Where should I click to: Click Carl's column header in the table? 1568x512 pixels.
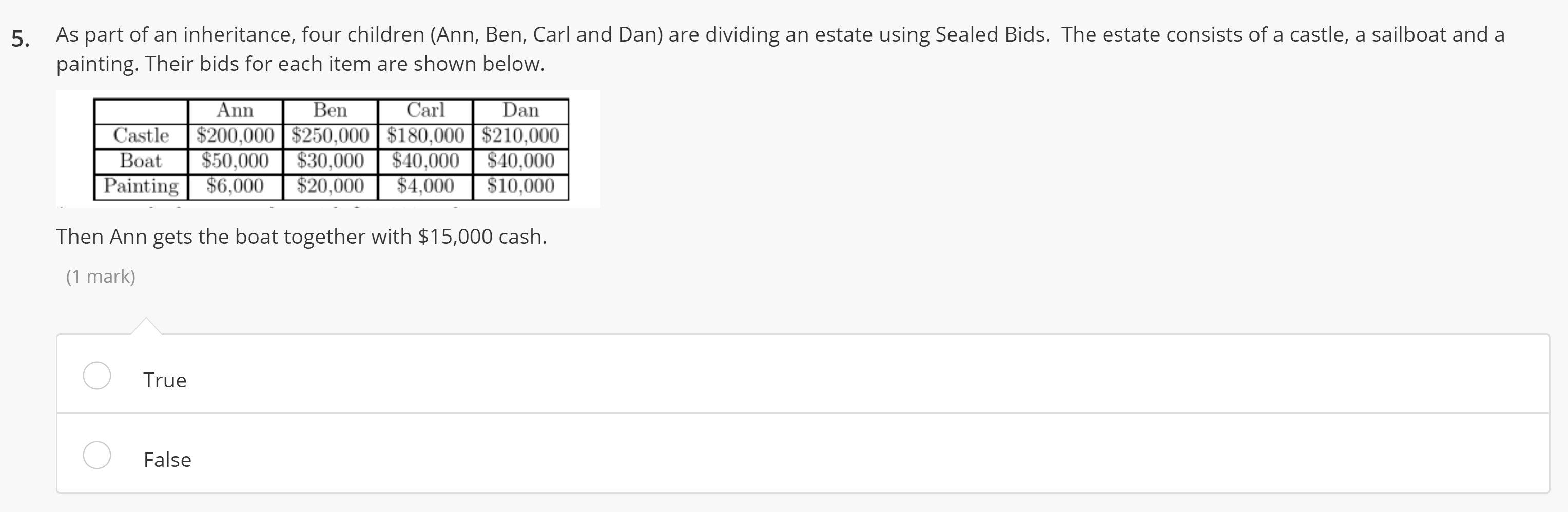(x=425, y=109)
